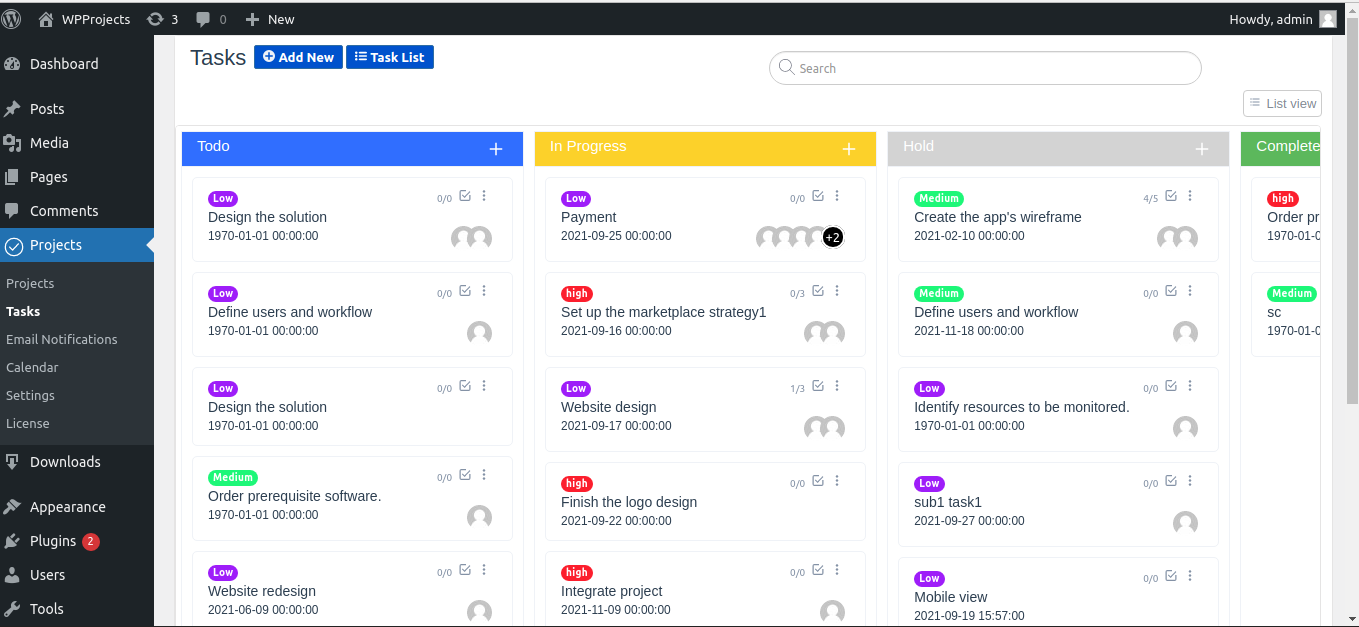Image resolution: width=1359 pixels, height=627 pixels.
Task: Toggle checklist icon on sub1 task1 card
Action: (1171, 481)
